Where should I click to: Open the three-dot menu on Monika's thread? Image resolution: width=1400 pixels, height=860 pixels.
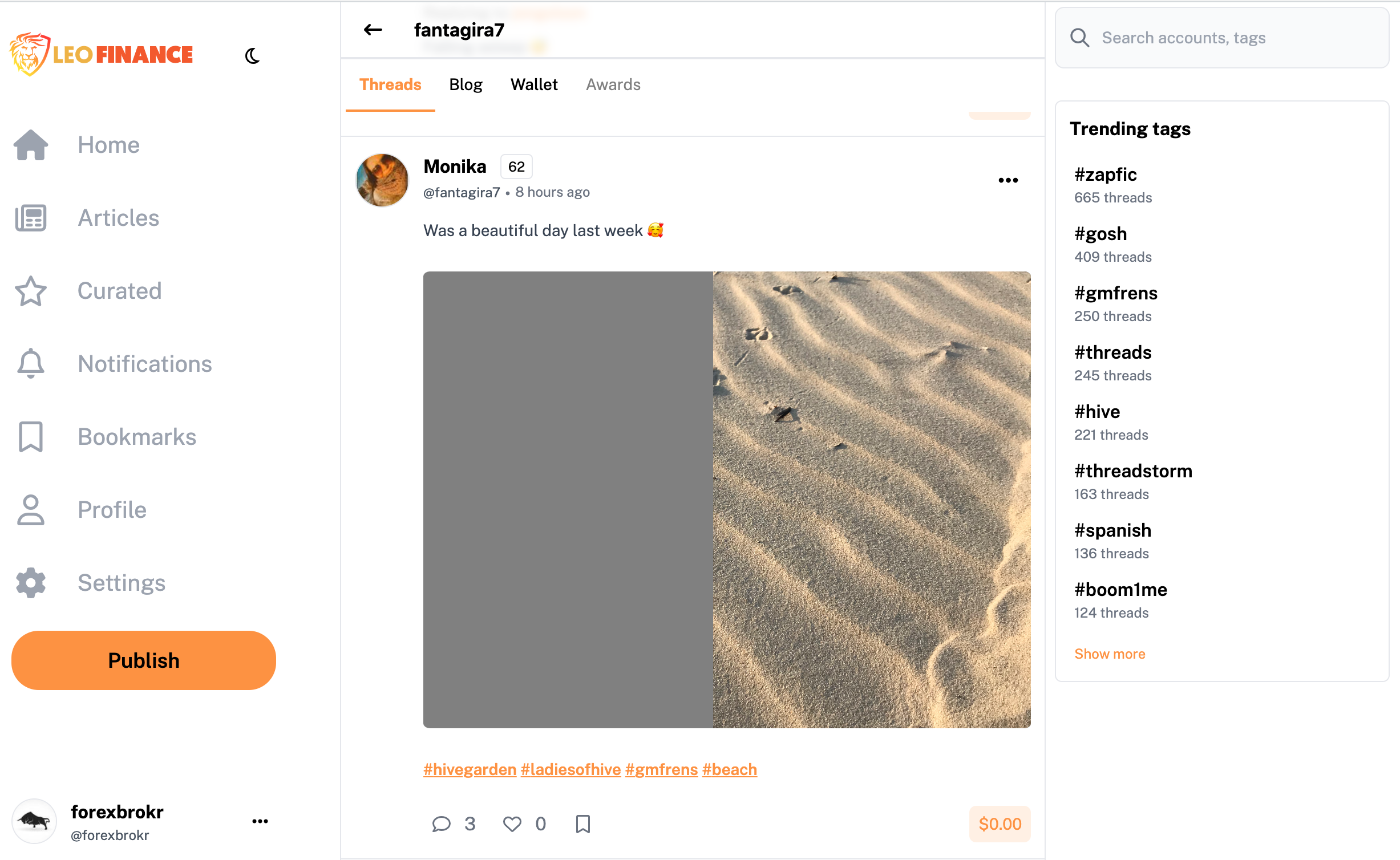pos(1008,180)
